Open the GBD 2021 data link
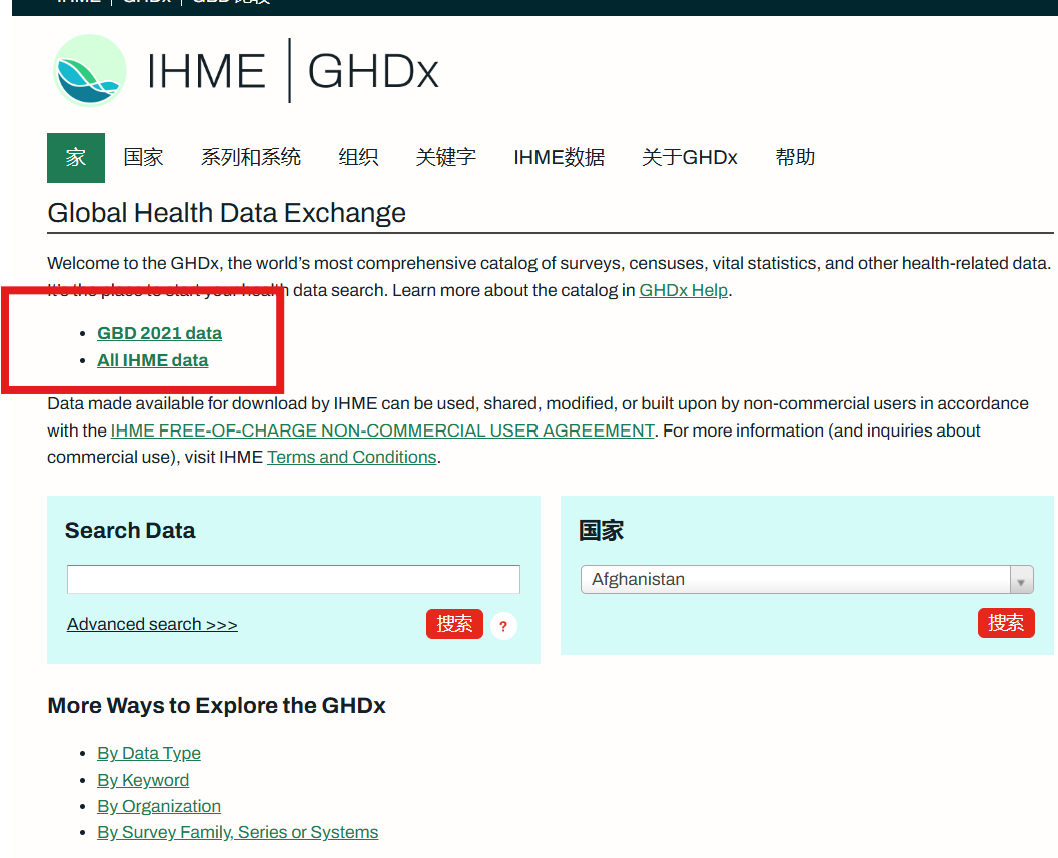 pos(159,333)
